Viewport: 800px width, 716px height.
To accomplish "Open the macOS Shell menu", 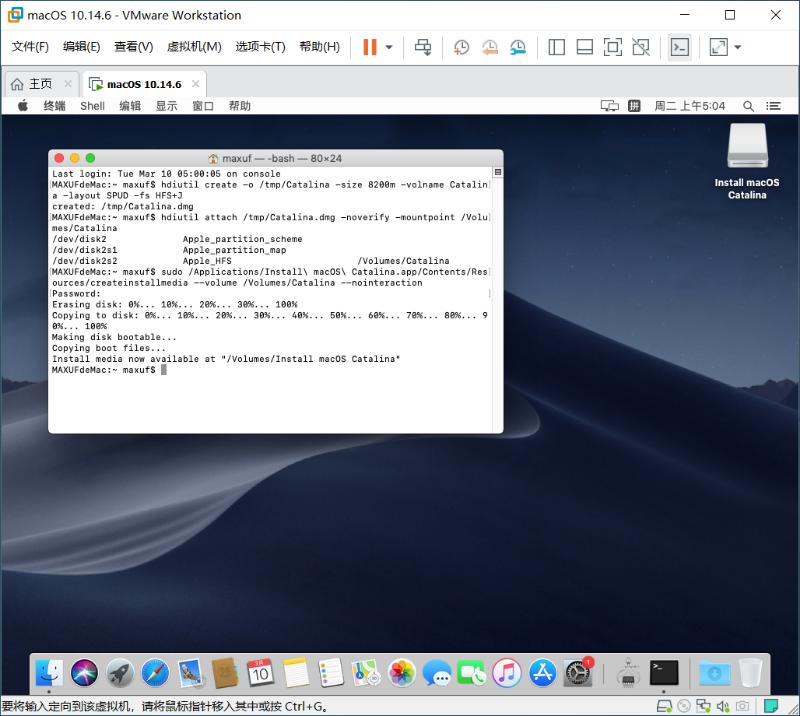I will [92, 105].
